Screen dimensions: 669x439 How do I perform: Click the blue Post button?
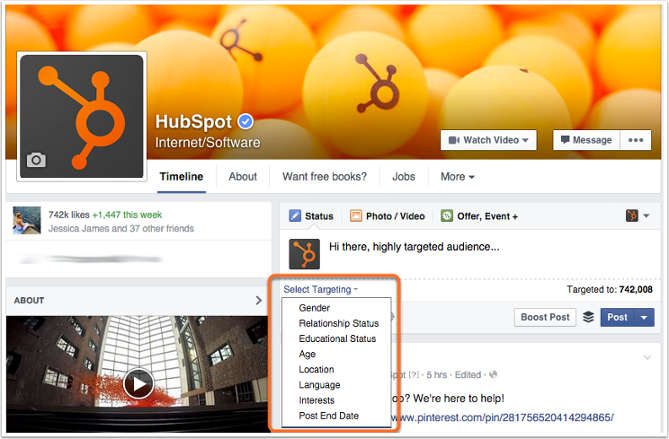pos(617,317)
